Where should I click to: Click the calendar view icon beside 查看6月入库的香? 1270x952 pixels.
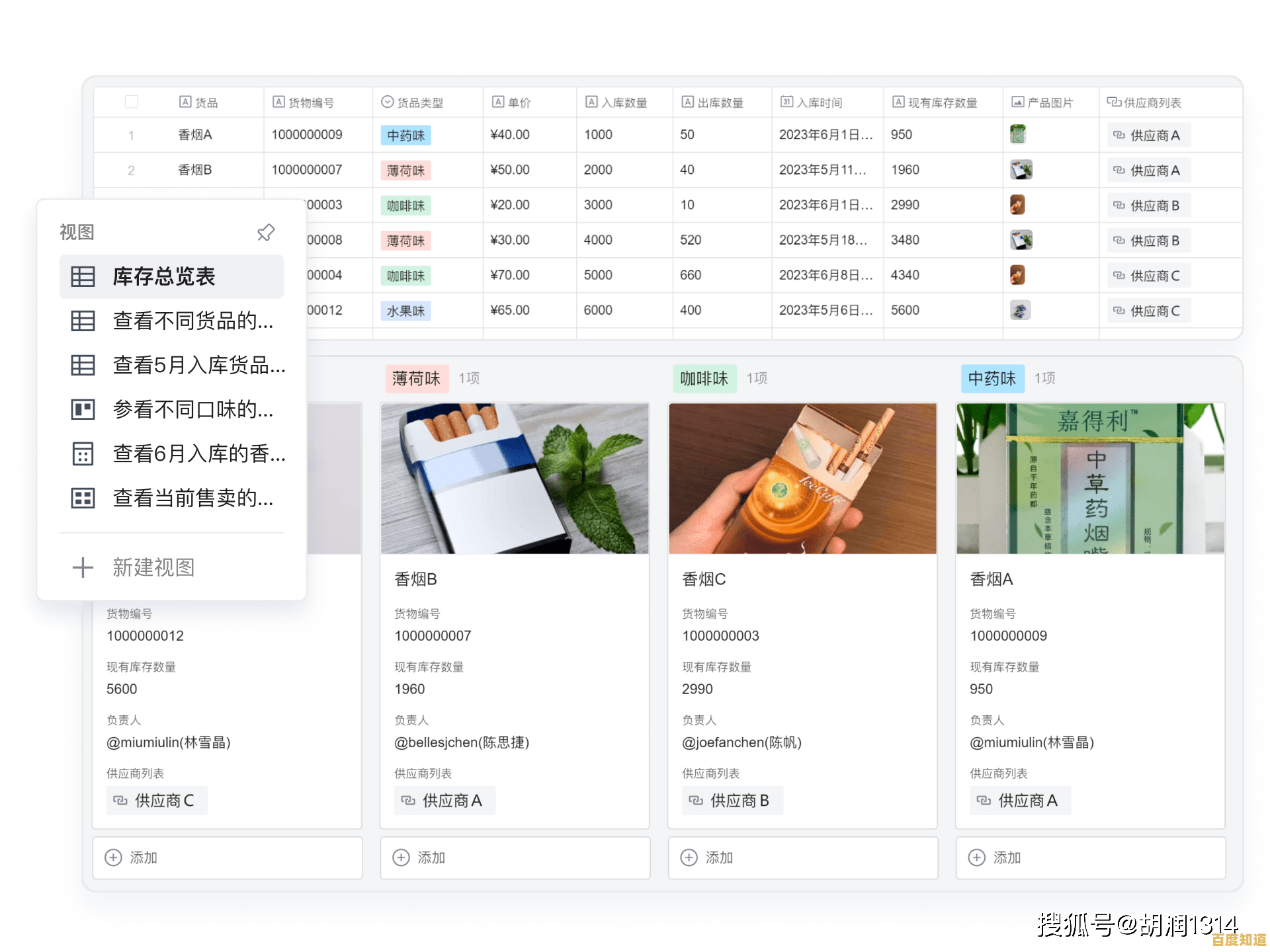[83, 454]
